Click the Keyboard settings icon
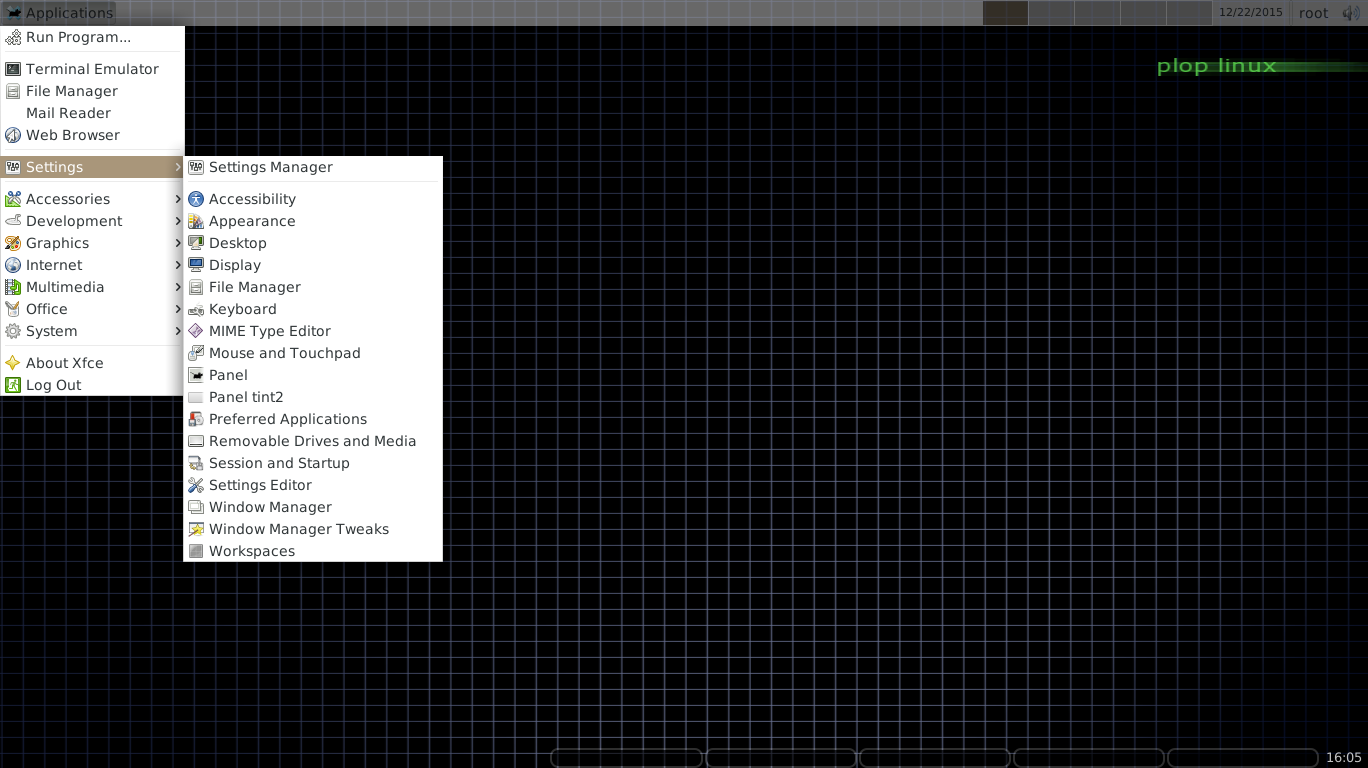Image resolution: width=1368 pixels, height=768 pixels. coord(196,309)
